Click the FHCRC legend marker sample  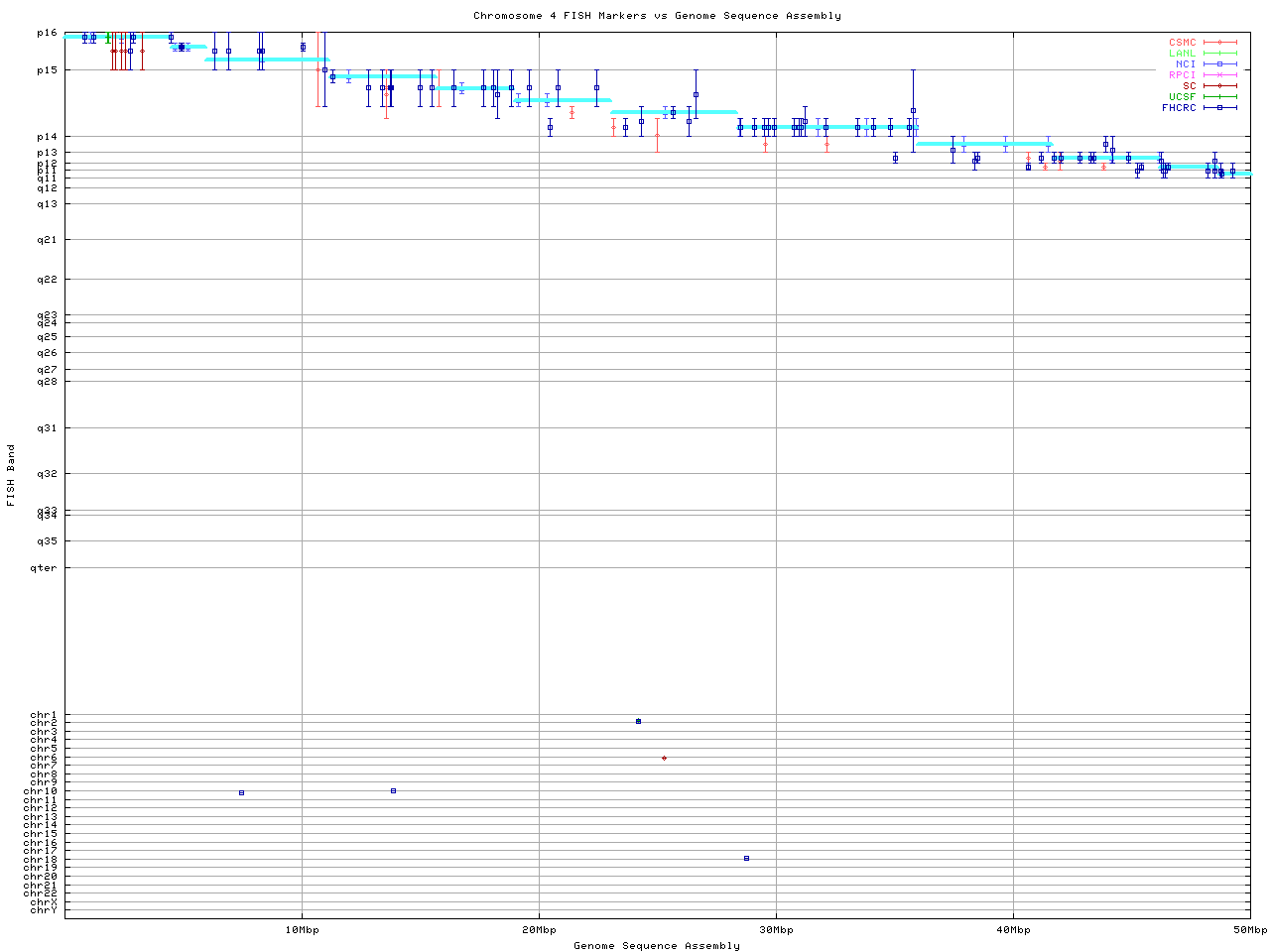pyautogui.click(x=1219, y=107)
